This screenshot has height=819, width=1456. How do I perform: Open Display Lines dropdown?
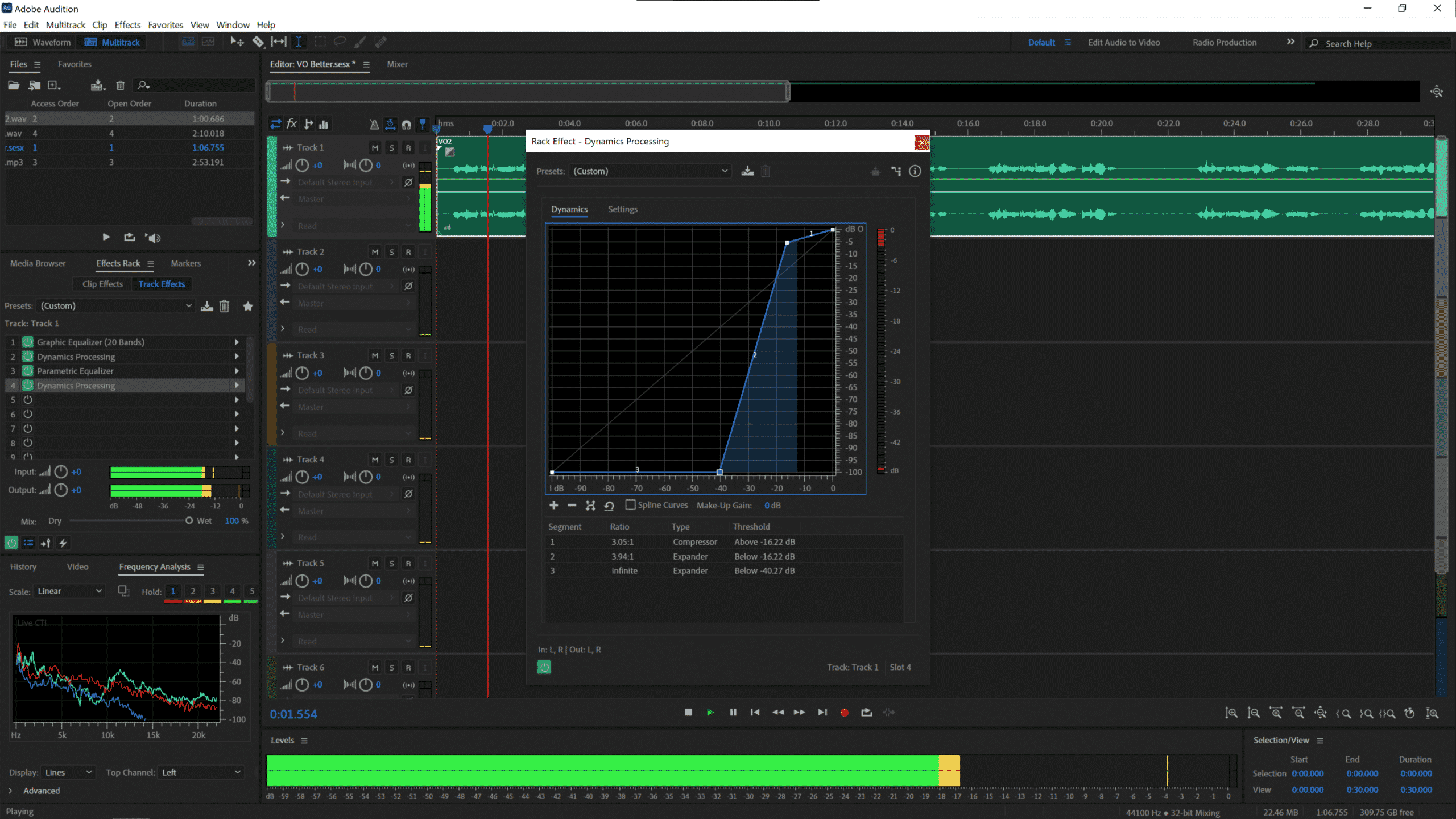(68, 772)
